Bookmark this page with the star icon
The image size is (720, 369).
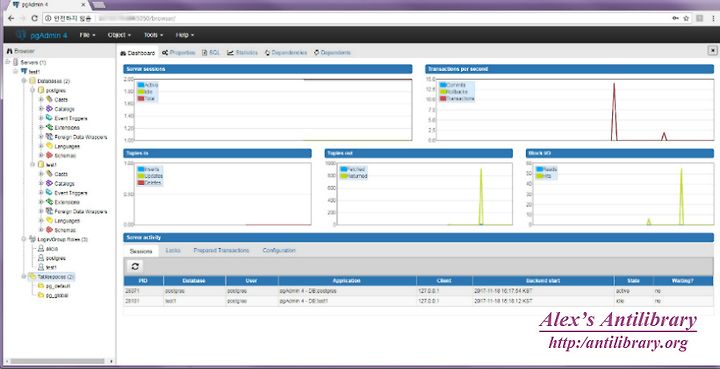pyautogui.click(x=686, y=18)
